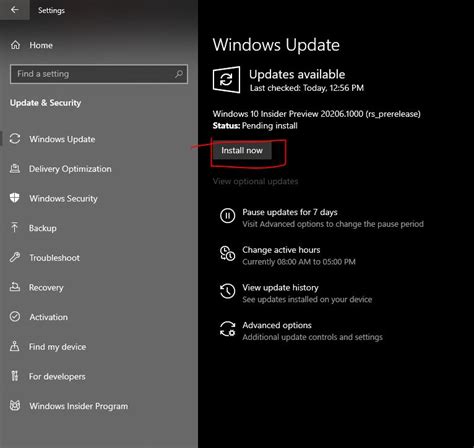474x448 pixels.
Task: Click the Update & Security heading
Action: point(45,103)
